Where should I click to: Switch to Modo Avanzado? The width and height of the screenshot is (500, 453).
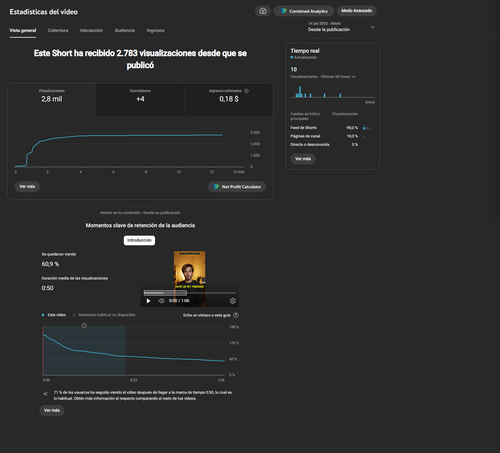[357, 11]
